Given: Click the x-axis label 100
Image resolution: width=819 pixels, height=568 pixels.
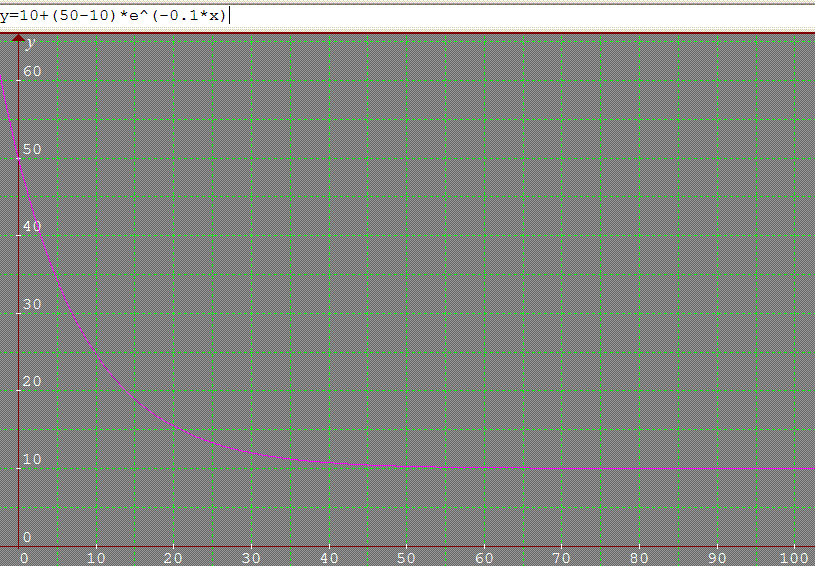Looking at the screenshot, I should click(x=794, y=558).
